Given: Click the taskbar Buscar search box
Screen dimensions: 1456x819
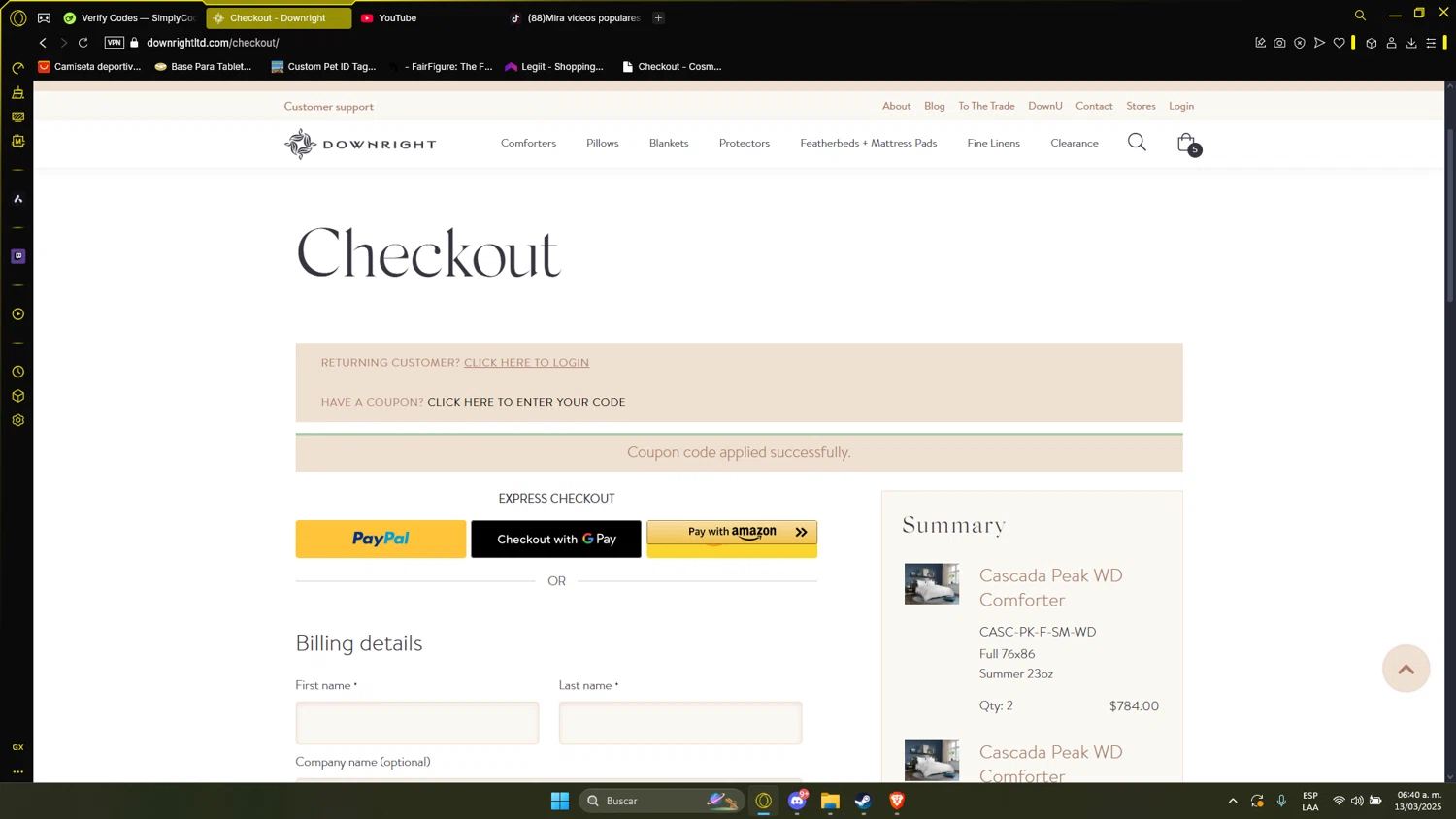Looking at the screenshot, I should (x=660, y=801).
